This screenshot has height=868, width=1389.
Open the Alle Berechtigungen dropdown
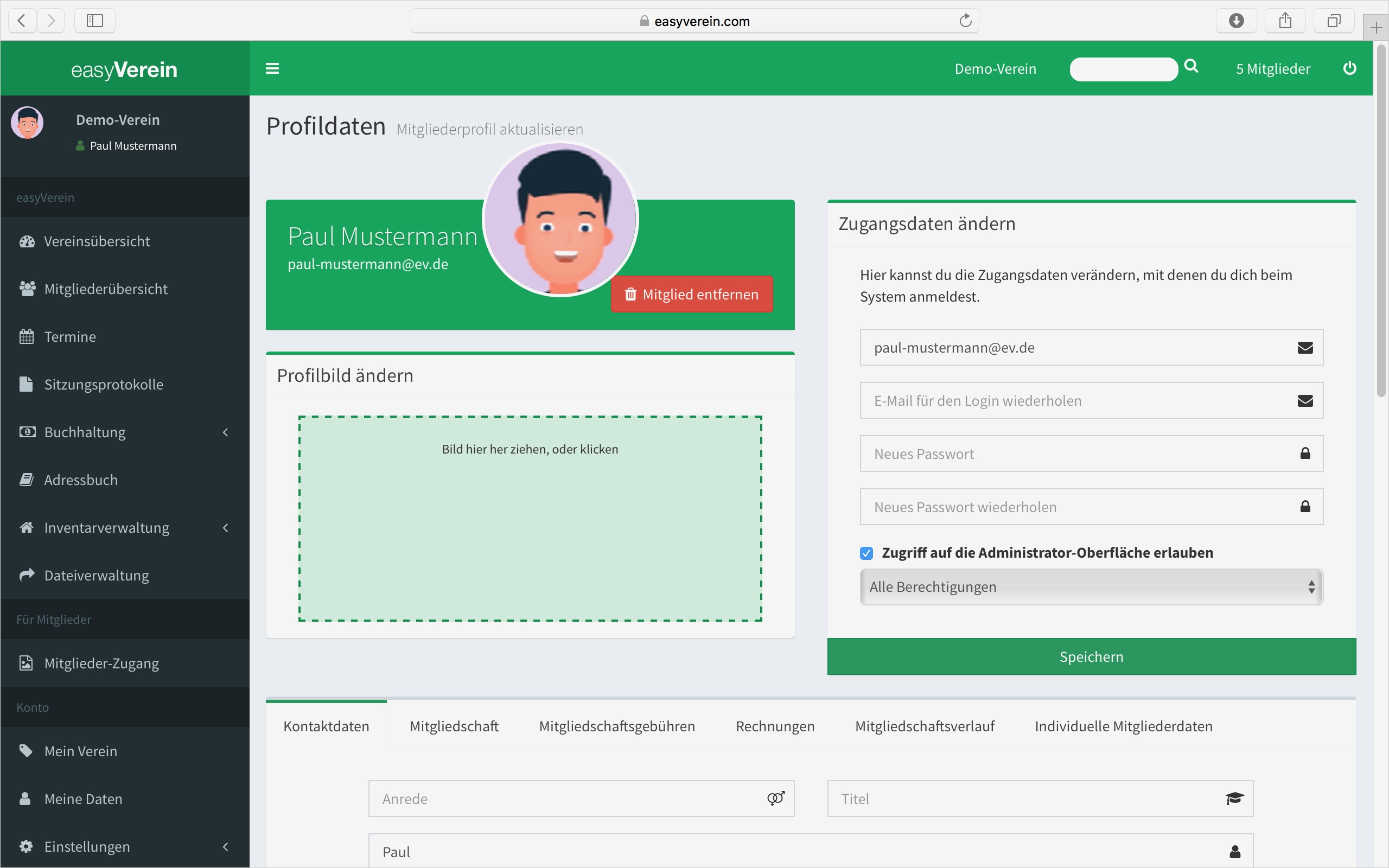click(1091, 586)
